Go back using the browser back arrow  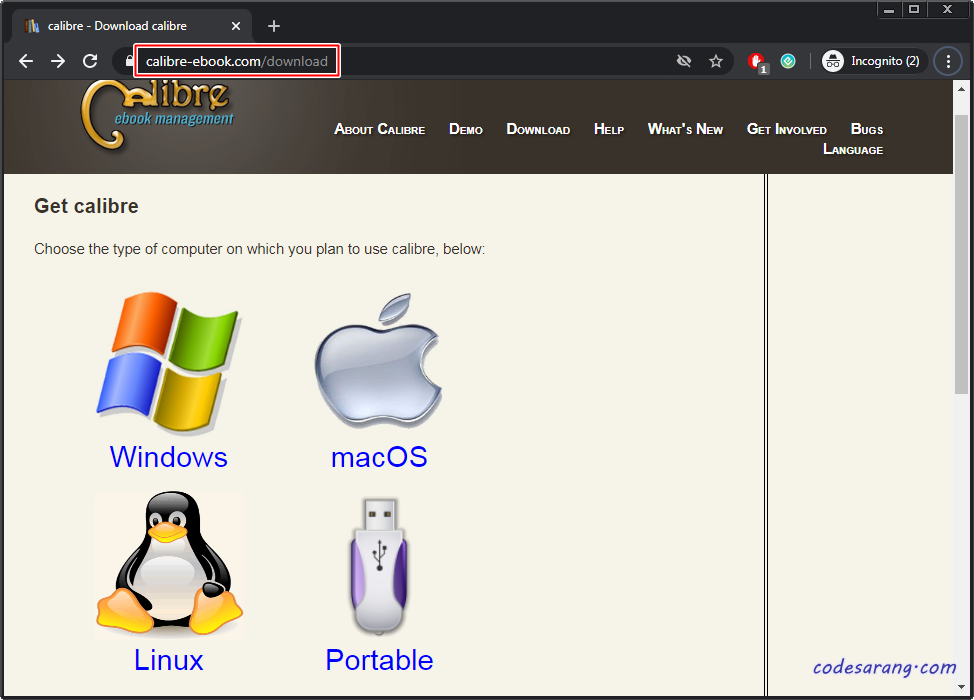tap(25, 61)
